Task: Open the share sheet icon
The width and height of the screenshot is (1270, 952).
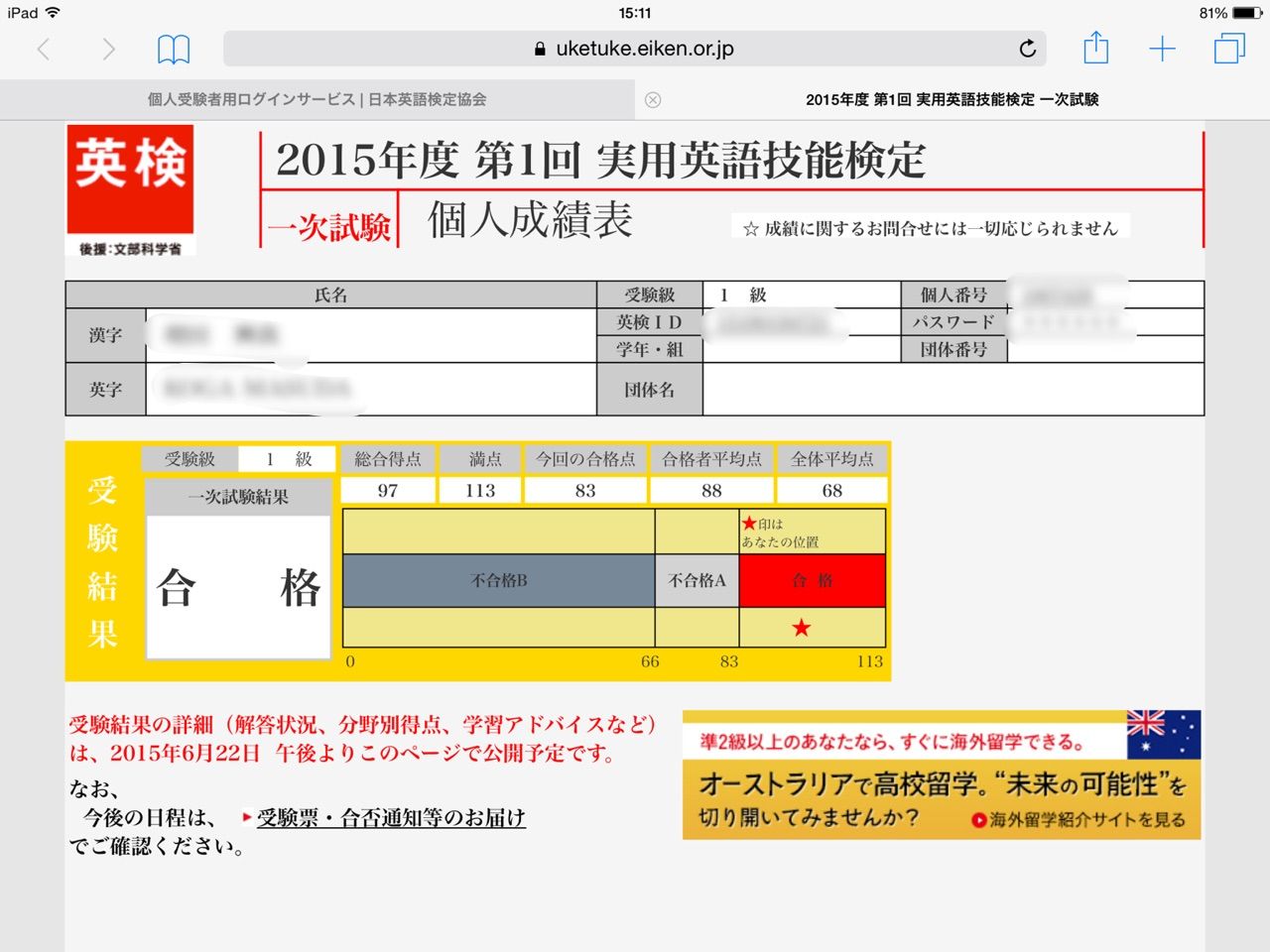Action: coord(1095,48)
